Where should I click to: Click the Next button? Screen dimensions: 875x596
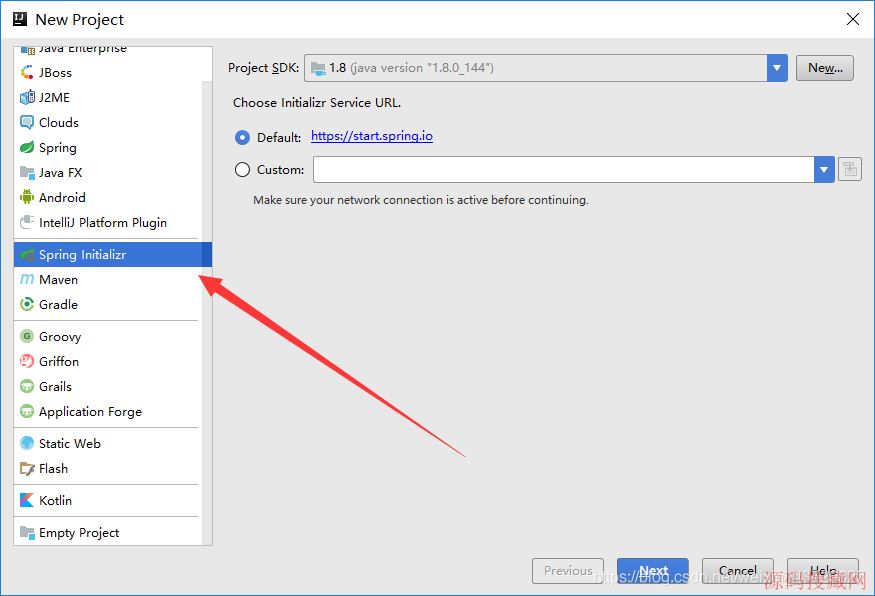pos(652,571)
